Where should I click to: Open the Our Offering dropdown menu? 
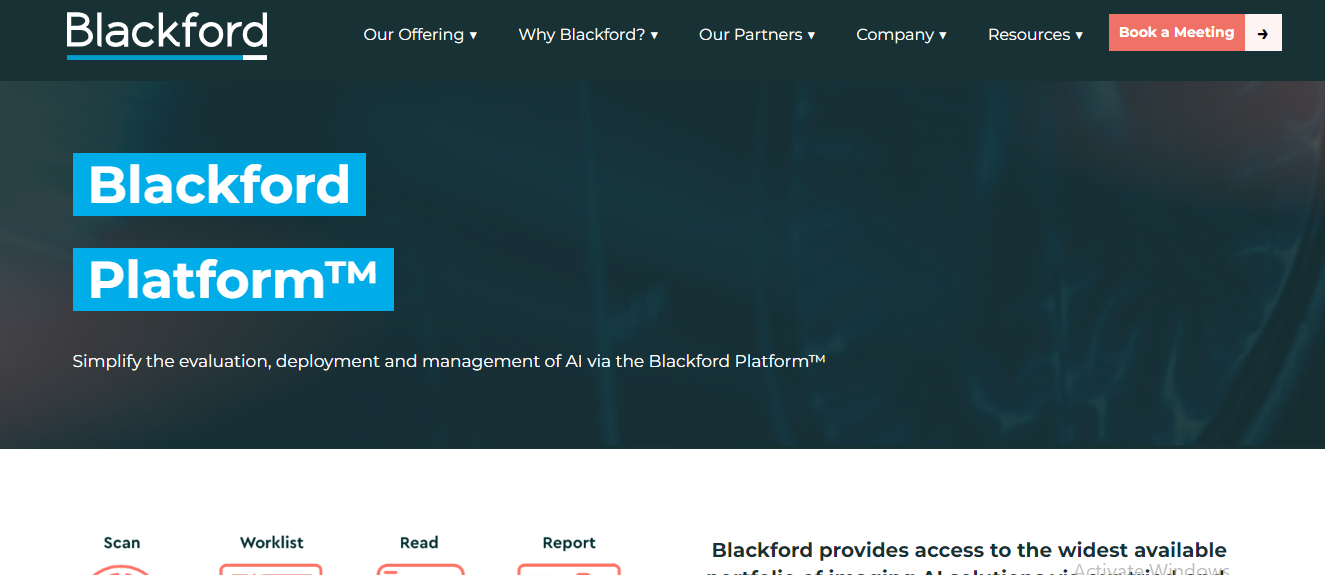point(420,34)
